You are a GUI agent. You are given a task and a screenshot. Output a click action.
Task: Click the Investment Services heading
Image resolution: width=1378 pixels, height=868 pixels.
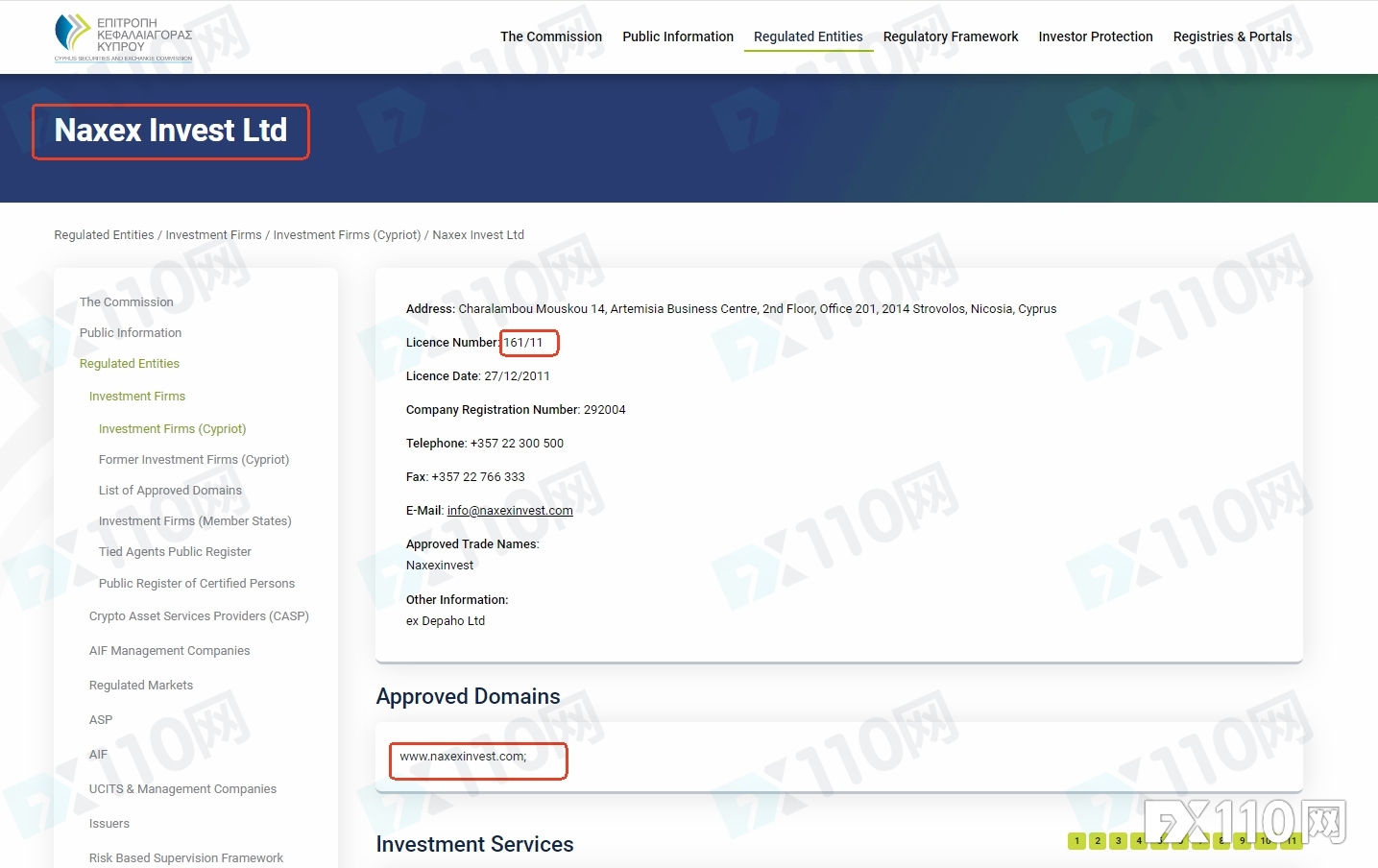pos(475,844)
